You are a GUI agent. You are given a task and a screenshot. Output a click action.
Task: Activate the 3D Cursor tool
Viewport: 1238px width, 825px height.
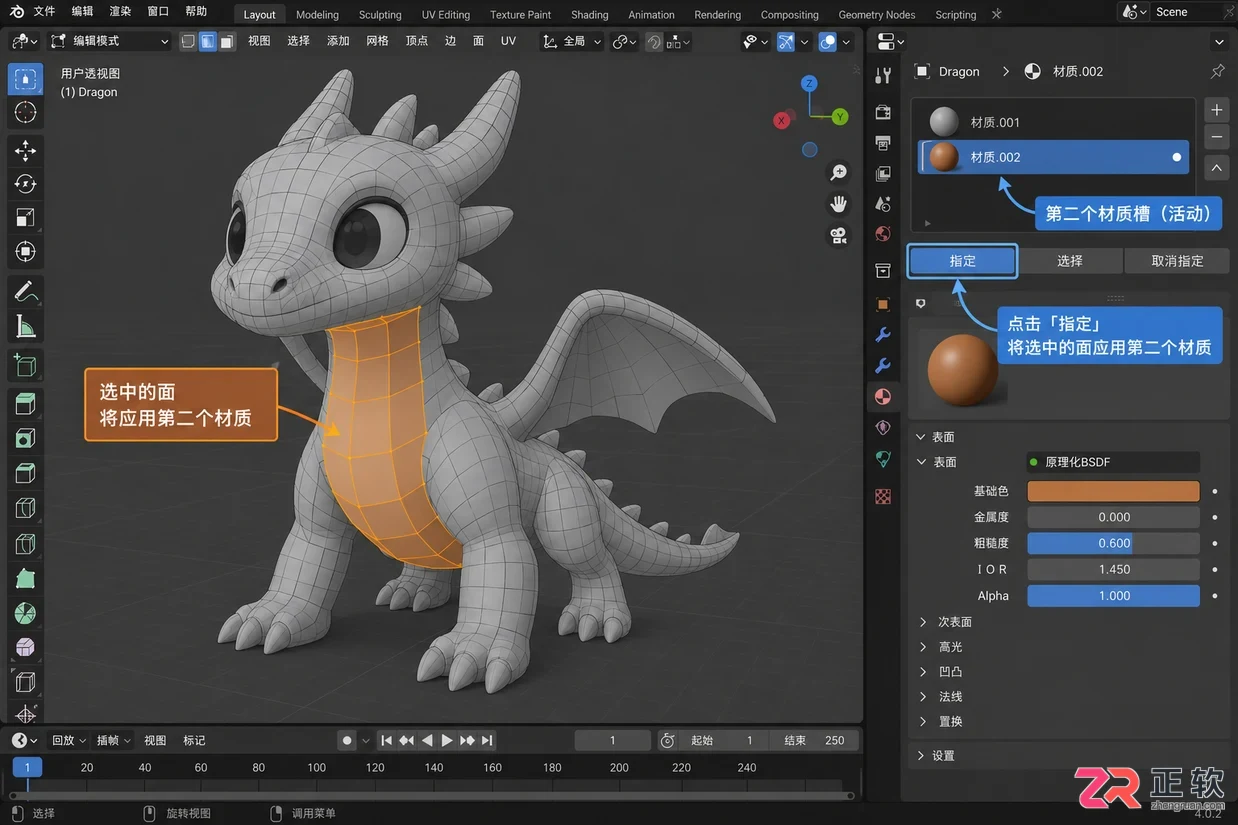click(x=25, y=112)
